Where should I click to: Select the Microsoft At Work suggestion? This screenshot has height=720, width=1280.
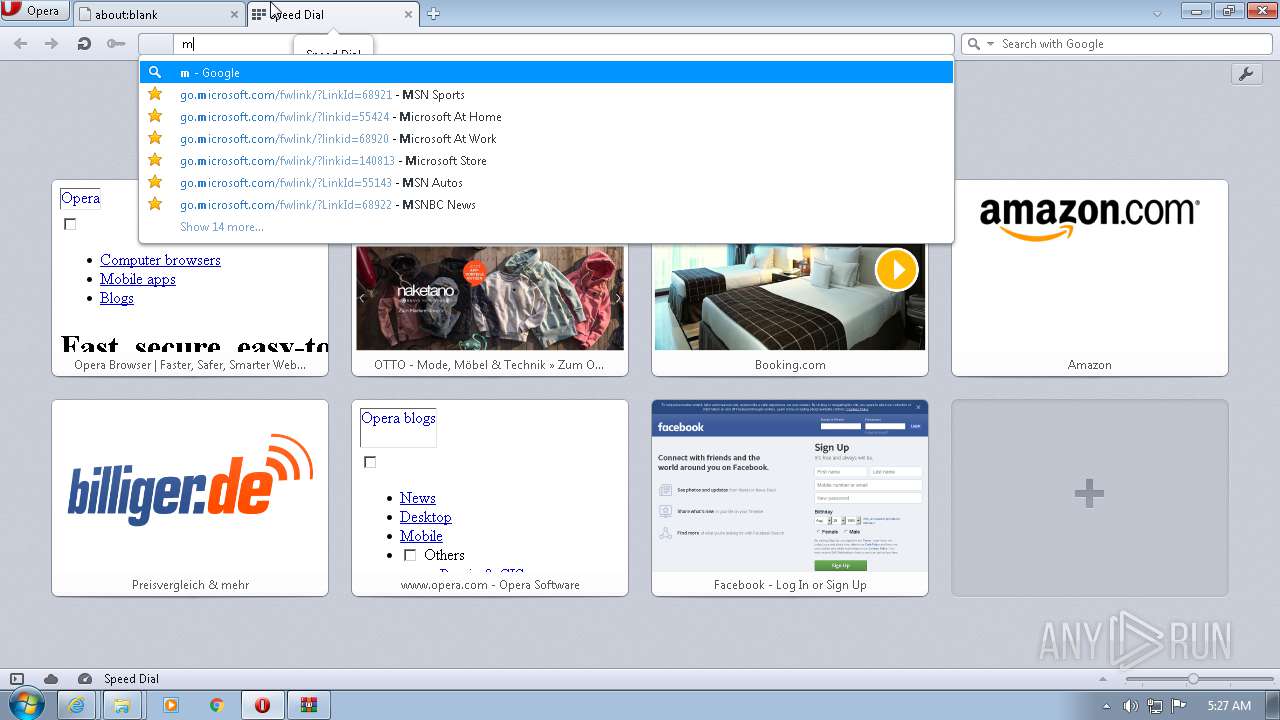tap(546, 138)
